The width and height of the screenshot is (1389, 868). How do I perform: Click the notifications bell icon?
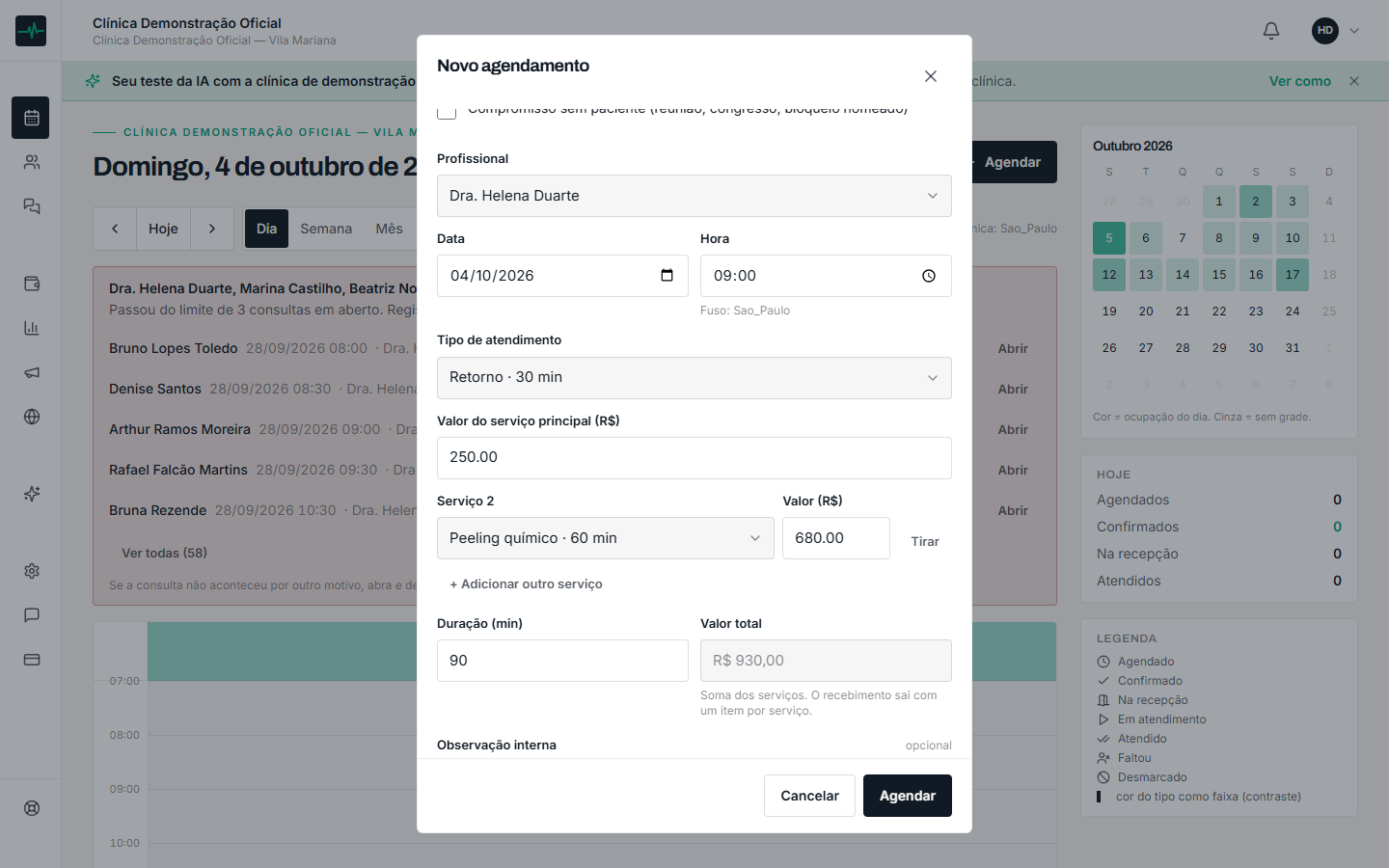tap(1271, 31)
